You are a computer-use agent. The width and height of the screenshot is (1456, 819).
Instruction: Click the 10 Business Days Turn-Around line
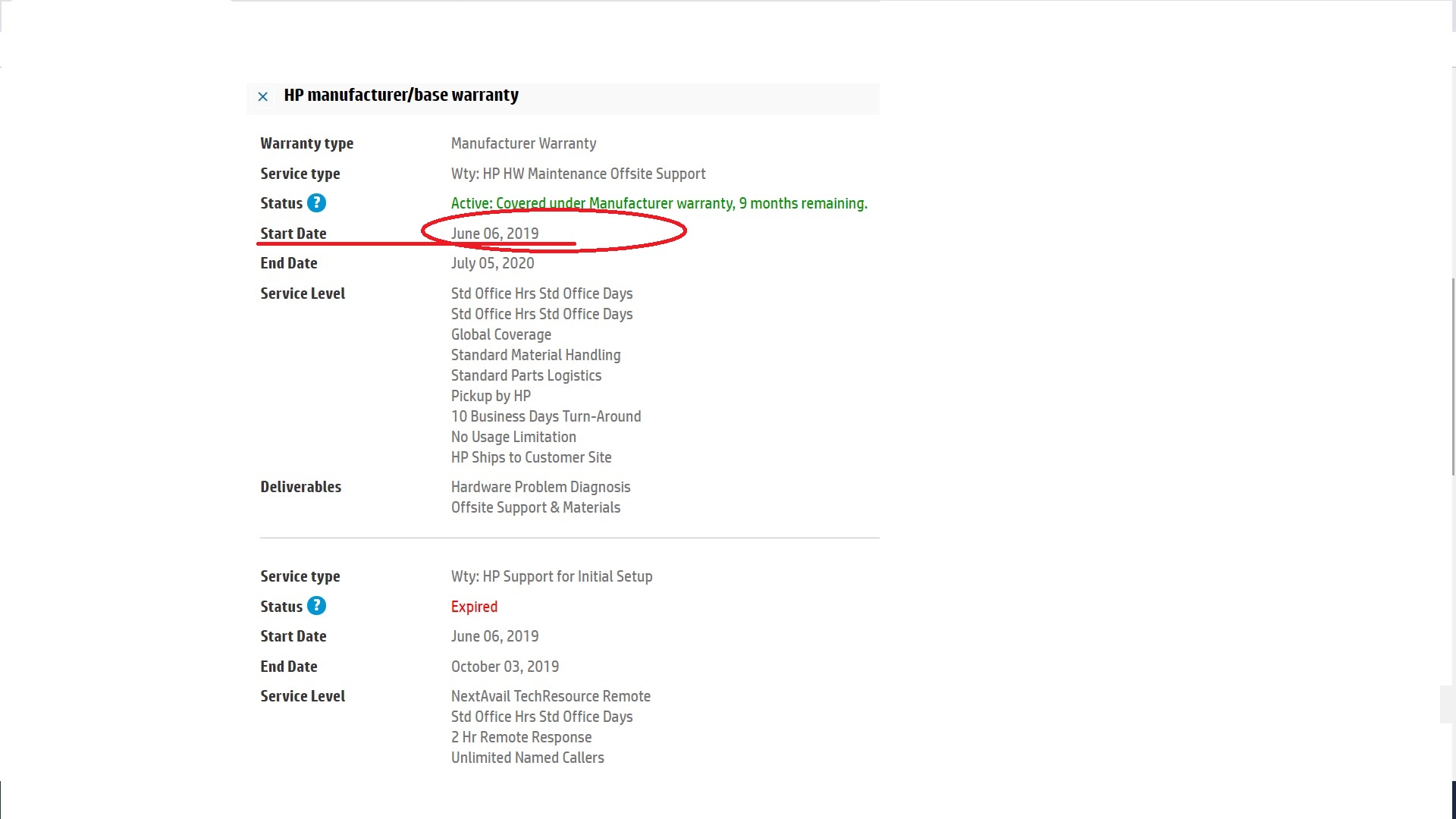(545, 416)
